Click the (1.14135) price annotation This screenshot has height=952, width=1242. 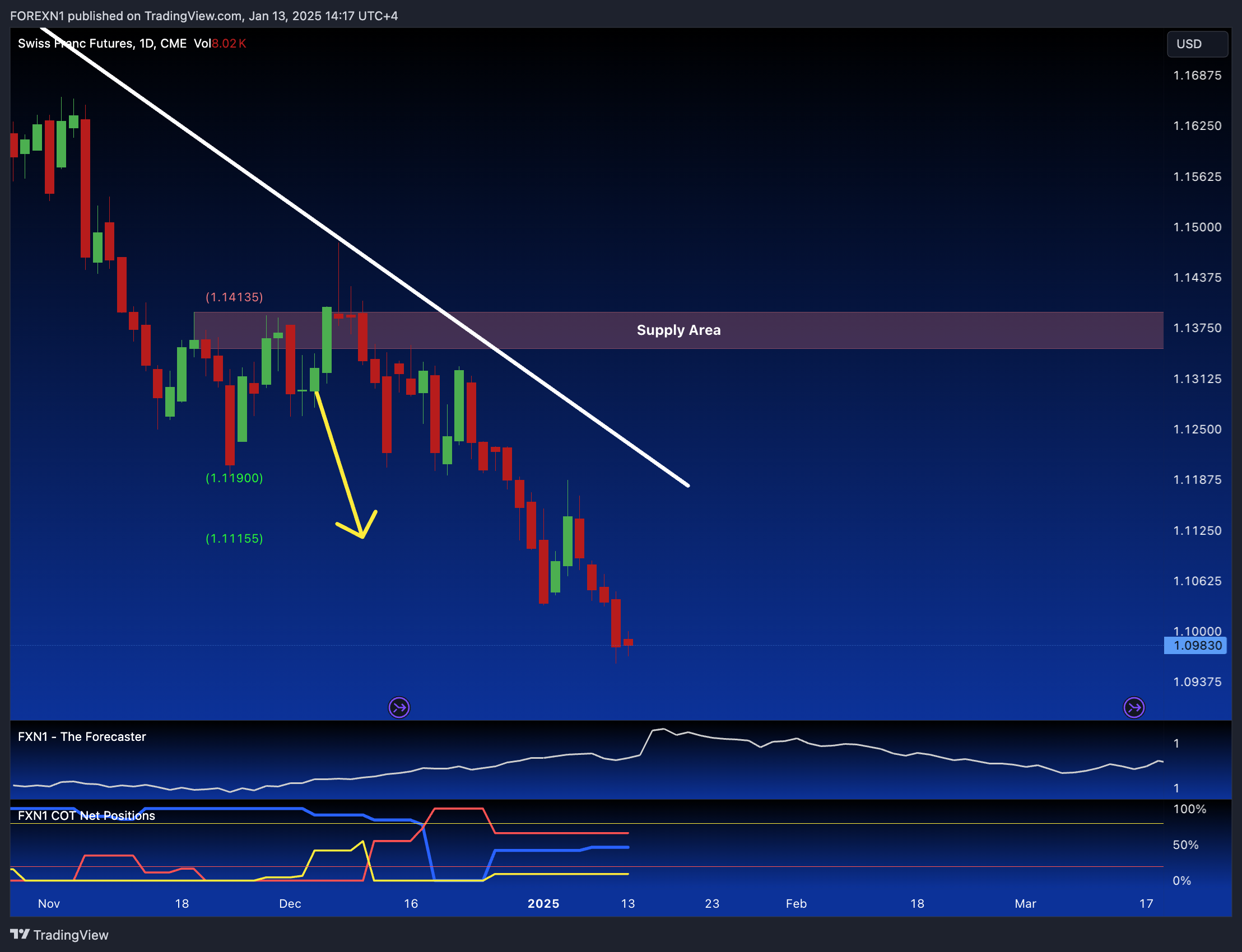pos(234,297)
